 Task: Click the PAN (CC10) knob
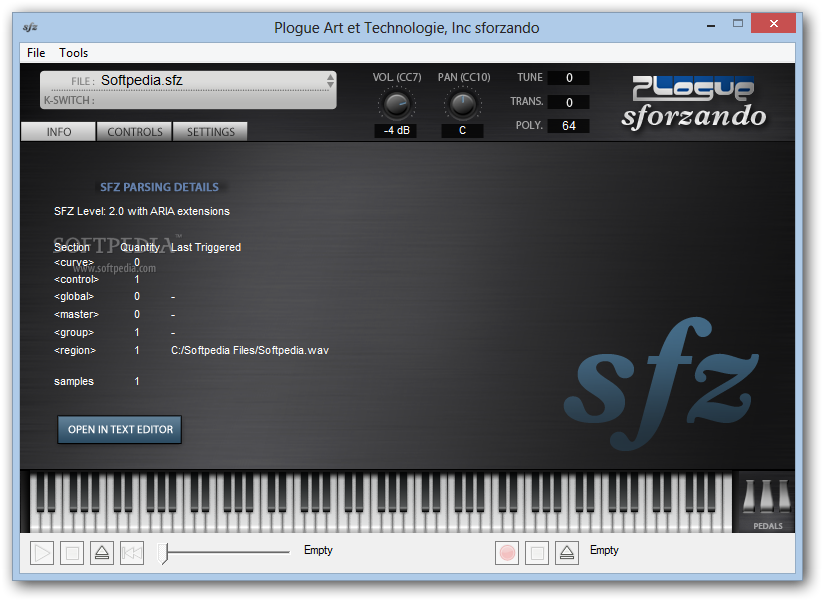(462, 104)
